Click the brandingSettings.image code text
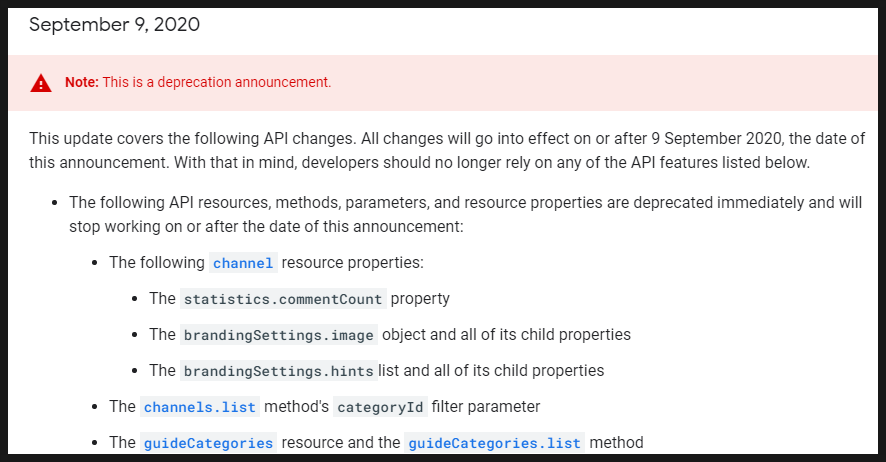Image resolution: width=886 pixels, height=462 pixels. 279,334
